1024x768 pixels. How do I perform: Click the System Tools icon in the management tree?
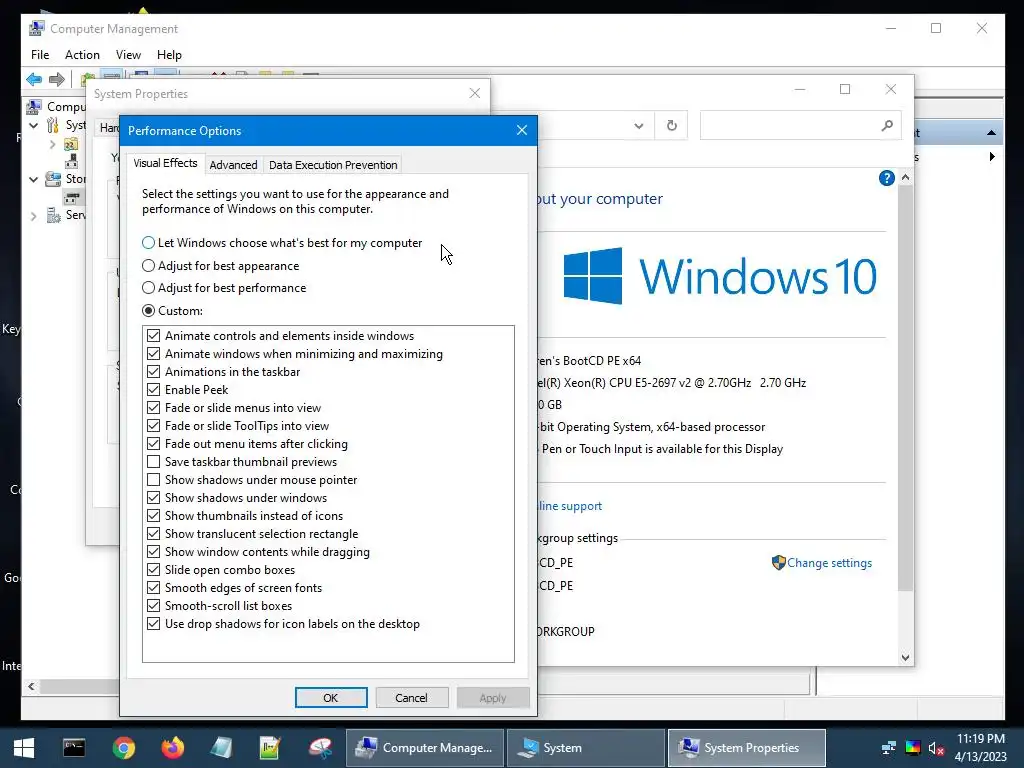coord(53,125)
